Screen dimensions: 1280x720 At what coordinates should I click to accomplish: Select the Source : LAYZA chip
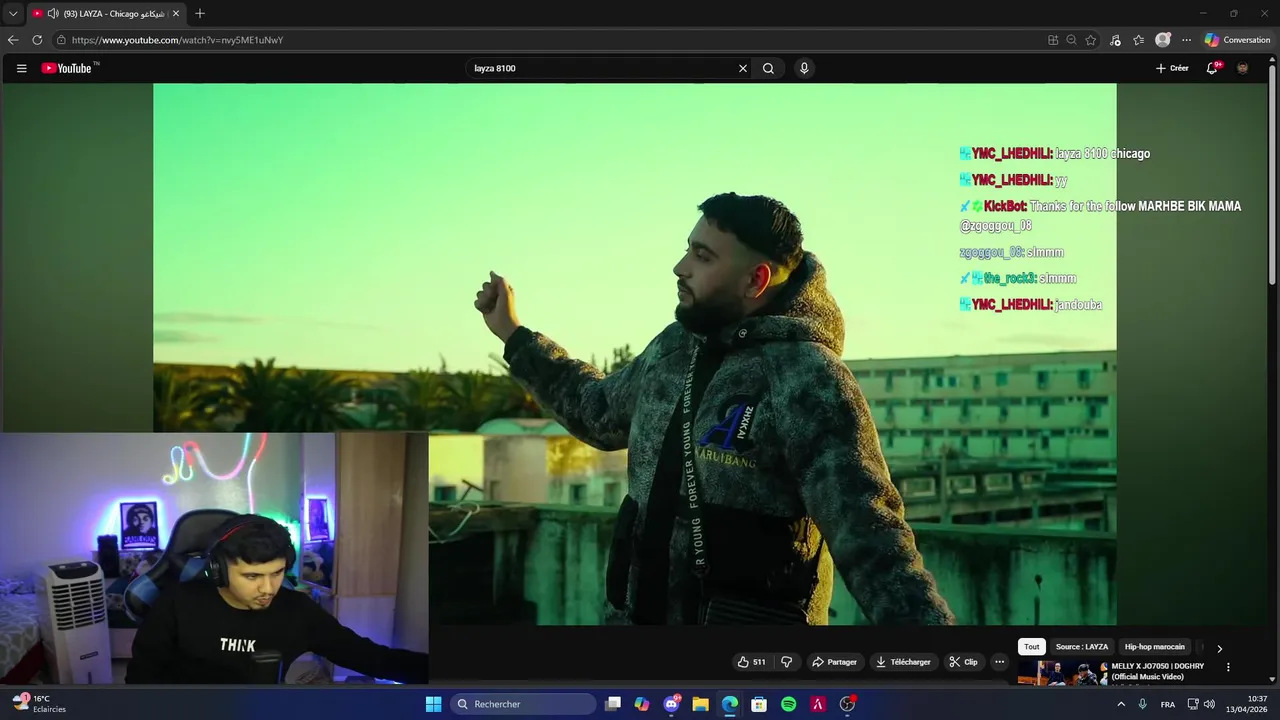coord(1082,647)
